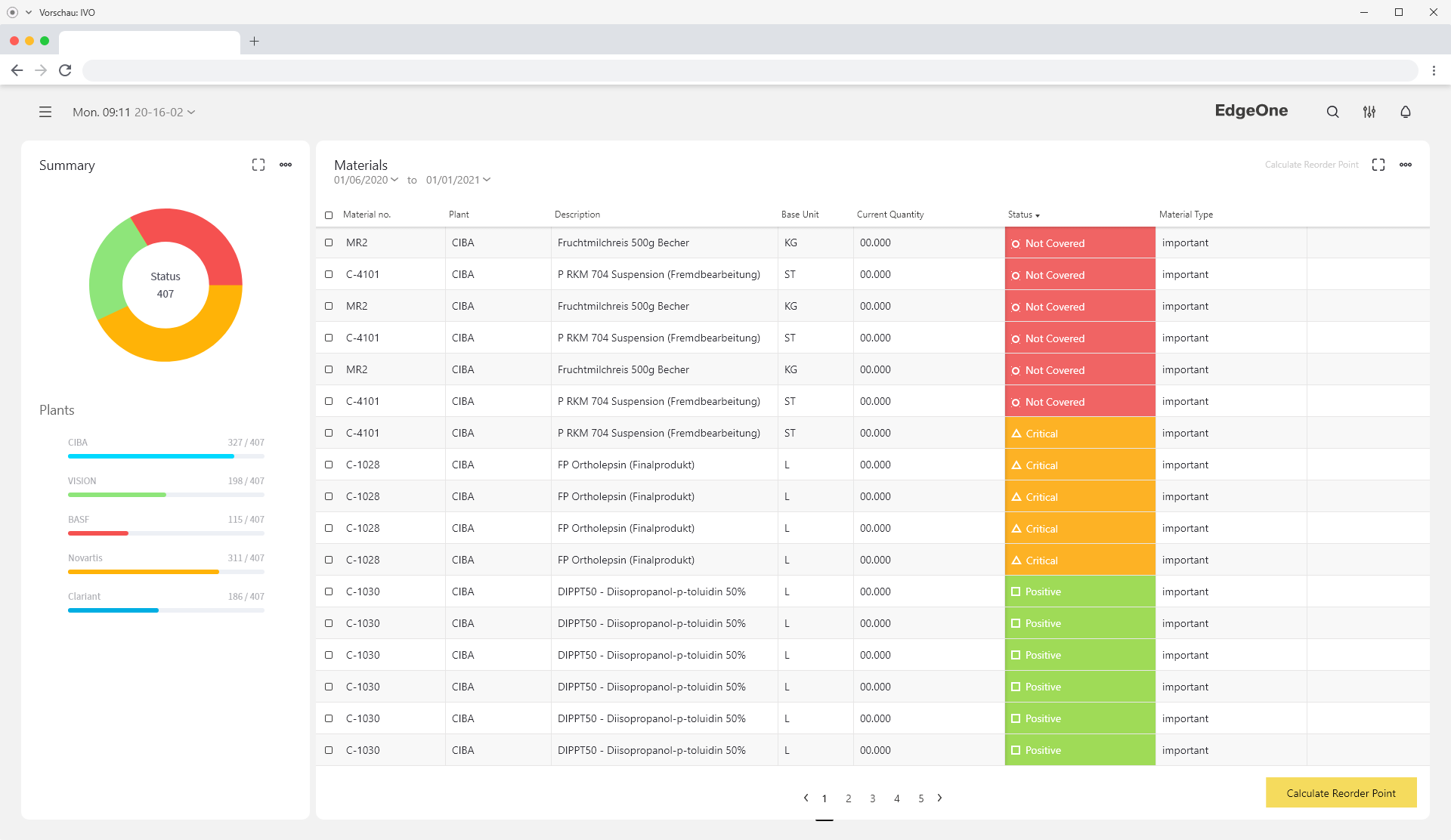This screenshot has width=1451, height=840.
Task: Open the 01/06/2020 start date dropdown
Action: pyautogui.click(x=366, y=180)
